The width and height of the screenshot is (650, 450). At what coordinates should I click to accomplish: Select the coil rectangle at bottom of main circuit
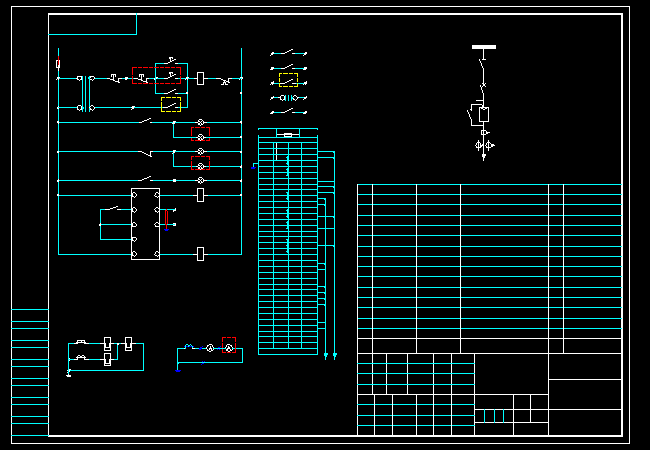point(201,254)
